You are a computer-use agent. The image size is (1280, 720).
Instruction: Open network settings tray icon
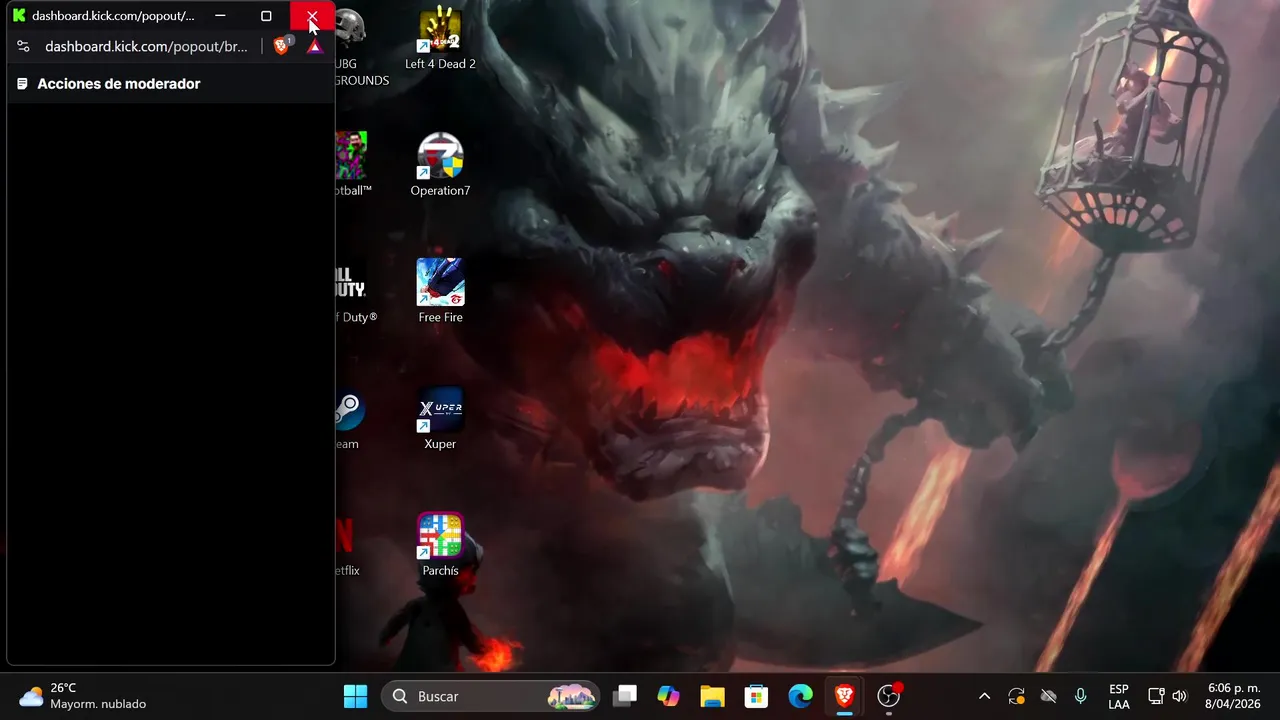pos(1156,696)
